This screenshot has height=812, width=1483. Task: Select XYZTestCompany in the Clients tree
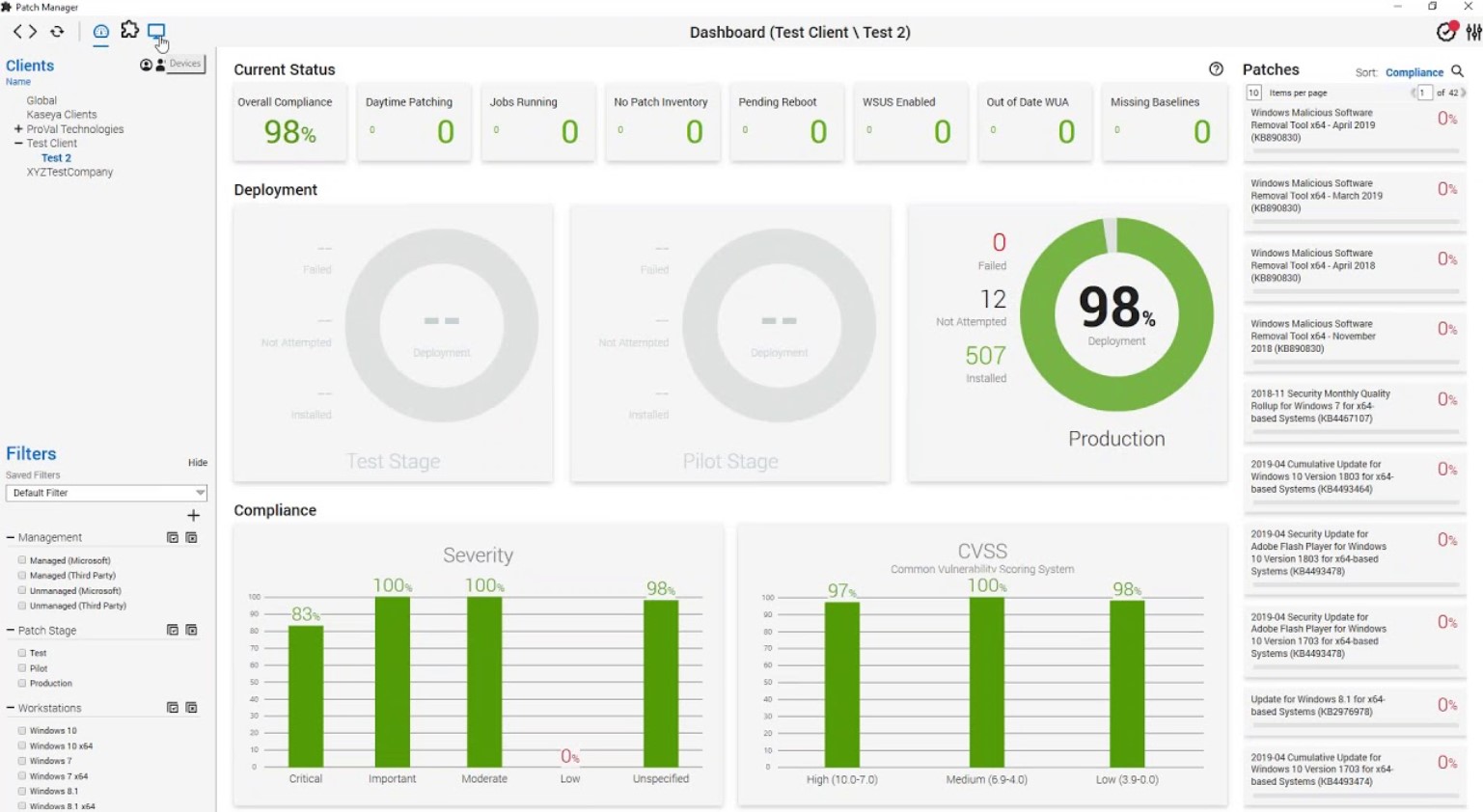pyautogui.click(x=69, y=173)
